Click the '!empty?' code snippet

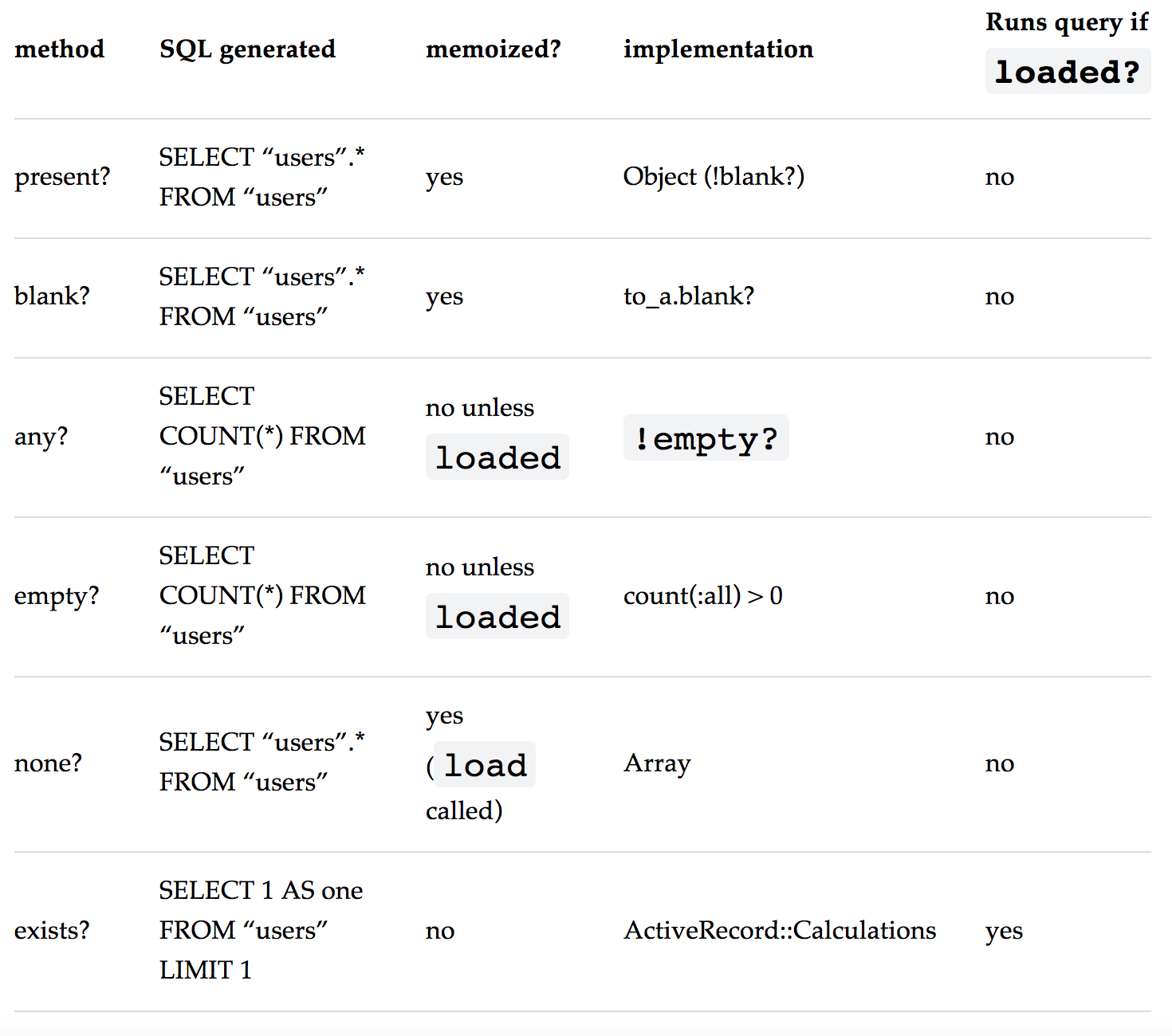pos(706,438)
